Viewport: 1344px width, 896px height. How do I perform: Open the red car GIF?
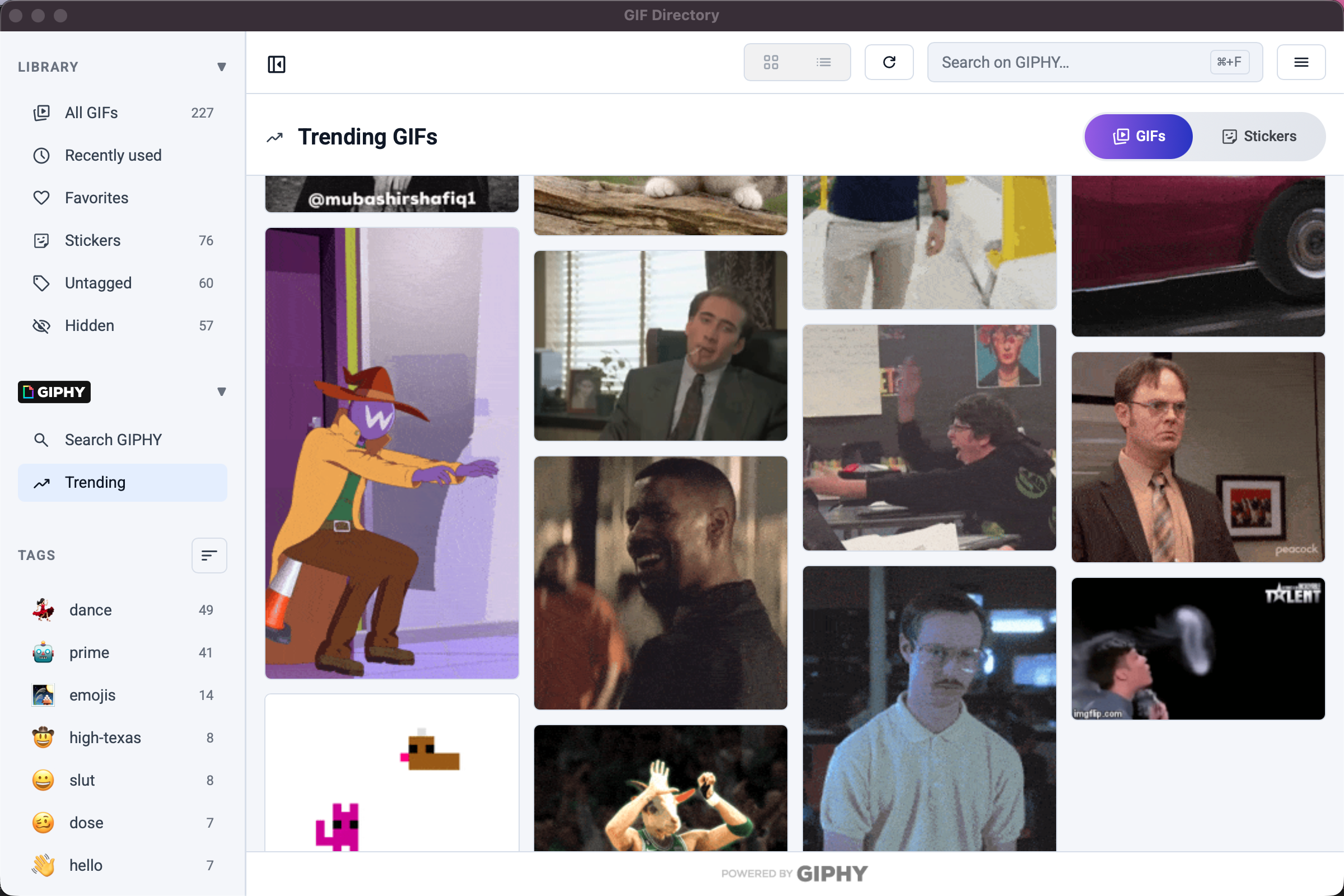point(1198,256)
